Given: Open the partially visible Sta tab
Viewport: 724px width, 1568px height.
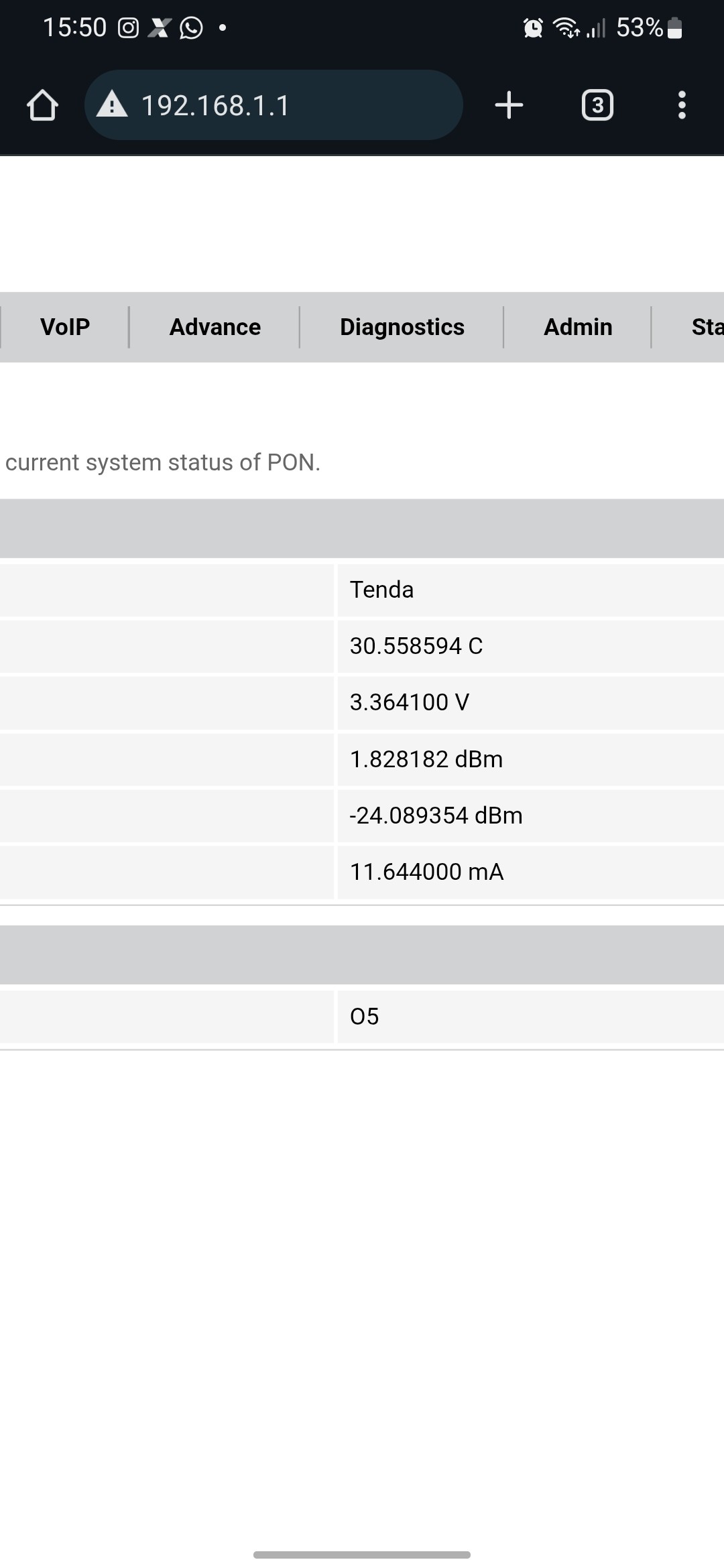Looking at the screenshot, I should (x=706, y=327).
